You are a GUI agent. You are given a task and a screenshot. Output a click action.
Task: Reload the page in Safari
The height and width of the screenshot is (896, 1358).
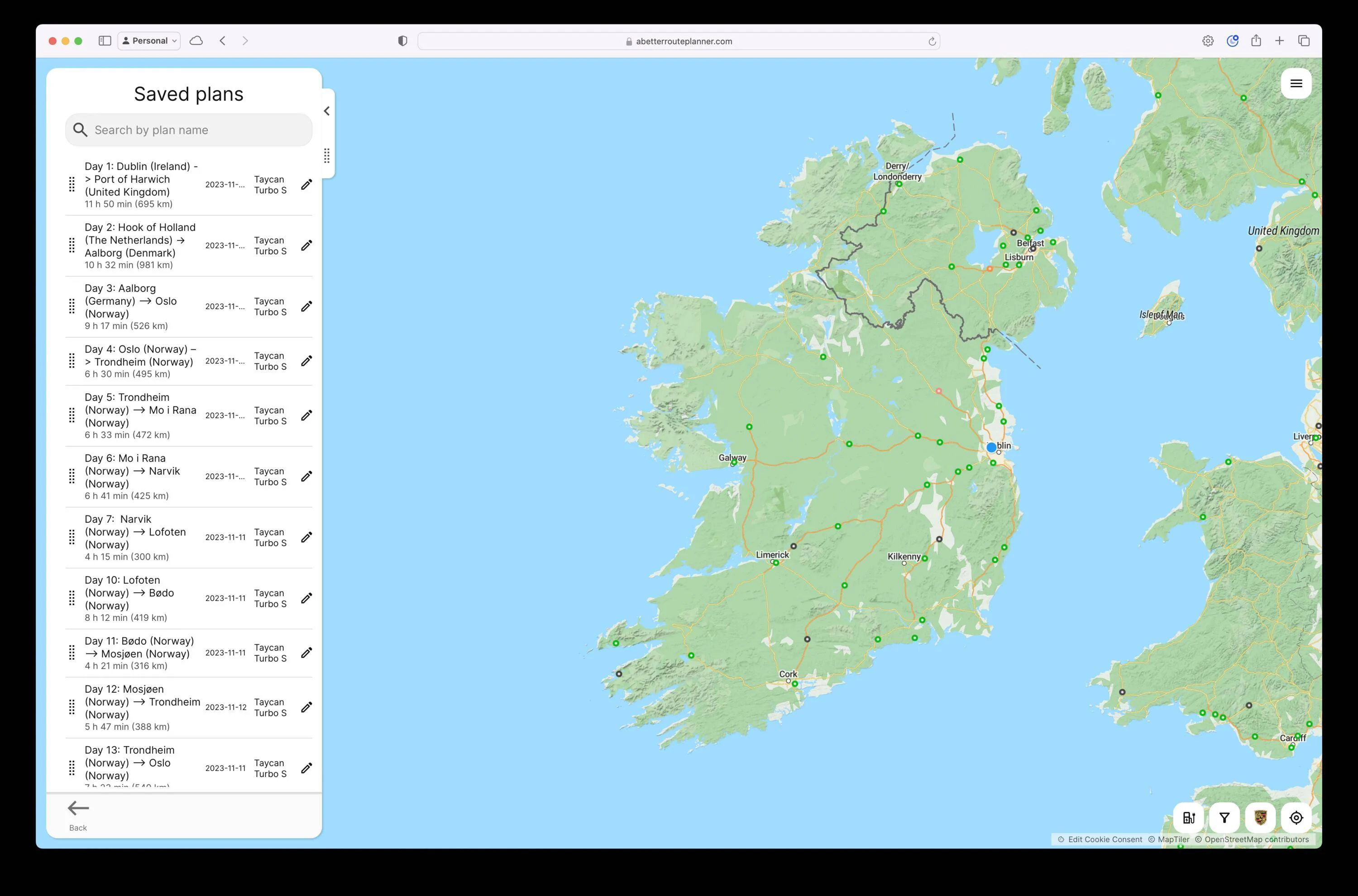932,41
